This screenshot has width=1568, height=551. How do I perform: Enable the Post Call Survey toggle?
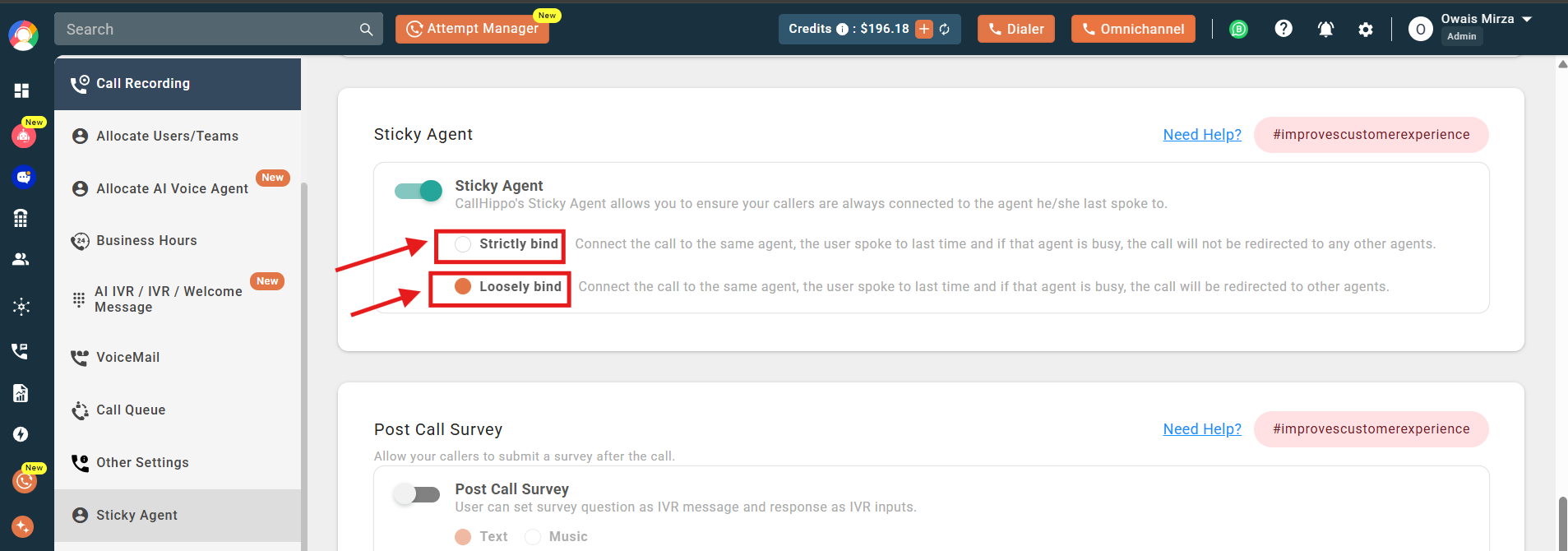tap(416, 493)
